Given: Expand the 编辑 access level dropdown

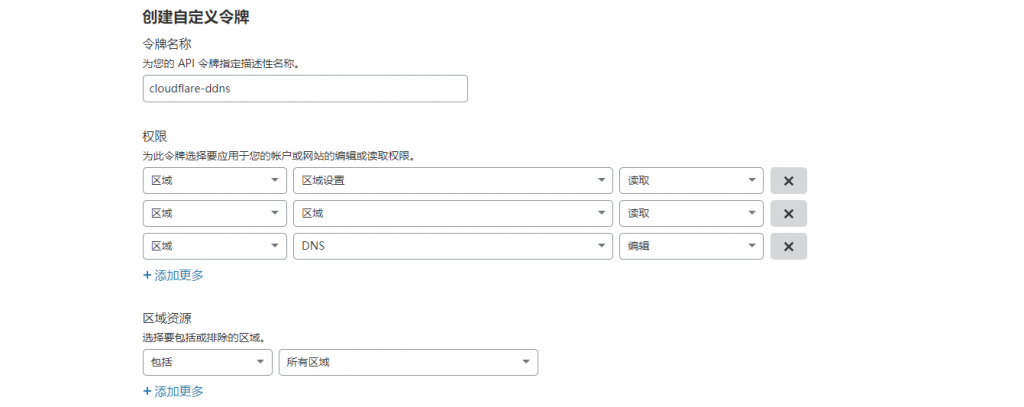Looking at the screenshot, I should pos(691,247).
